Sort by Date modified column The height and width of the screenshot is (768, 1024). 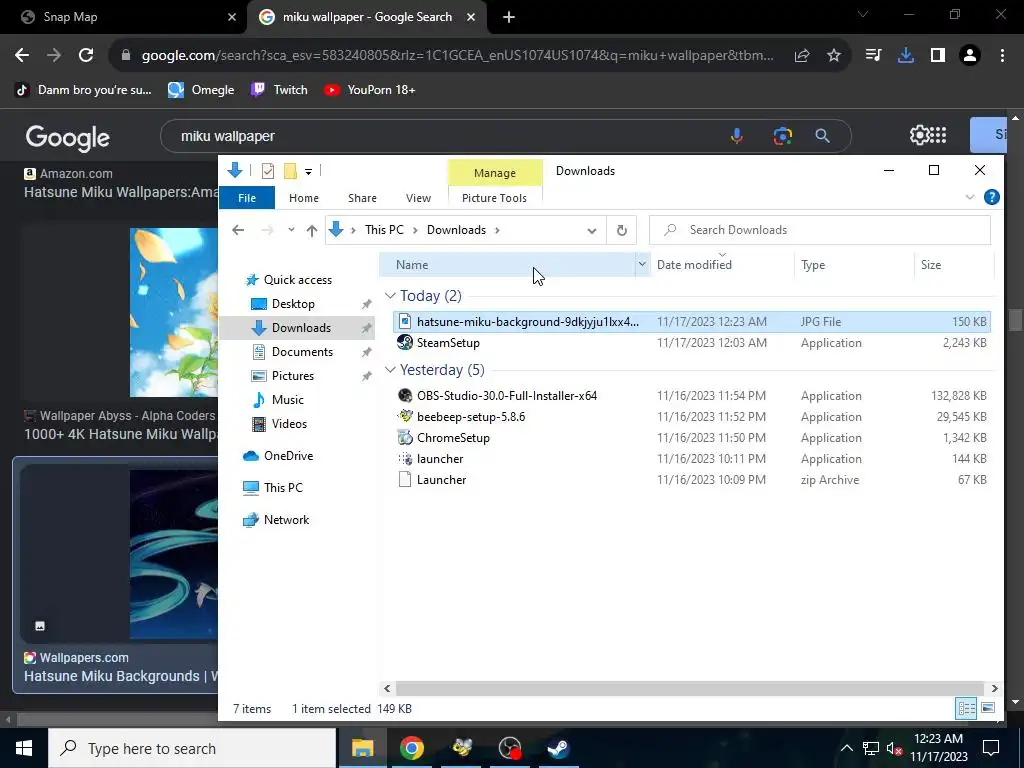coord(694,264)
